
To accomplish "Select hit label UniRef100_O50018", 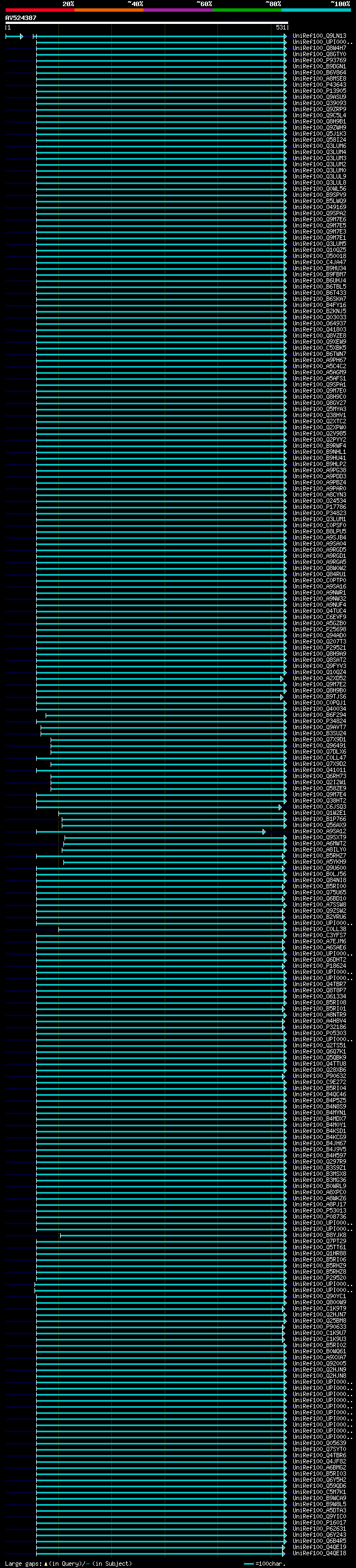I will point(319,256).
